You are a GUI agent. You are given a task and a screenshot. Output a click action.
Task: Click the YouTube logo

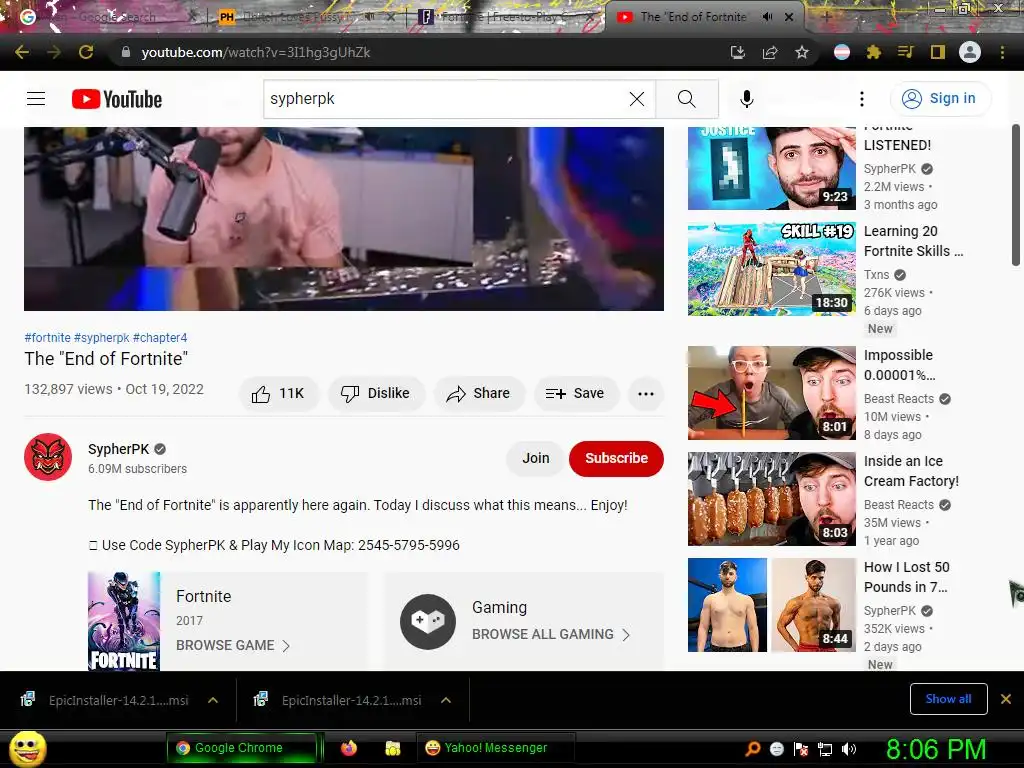pyautogui.click(x=117, y=99)
